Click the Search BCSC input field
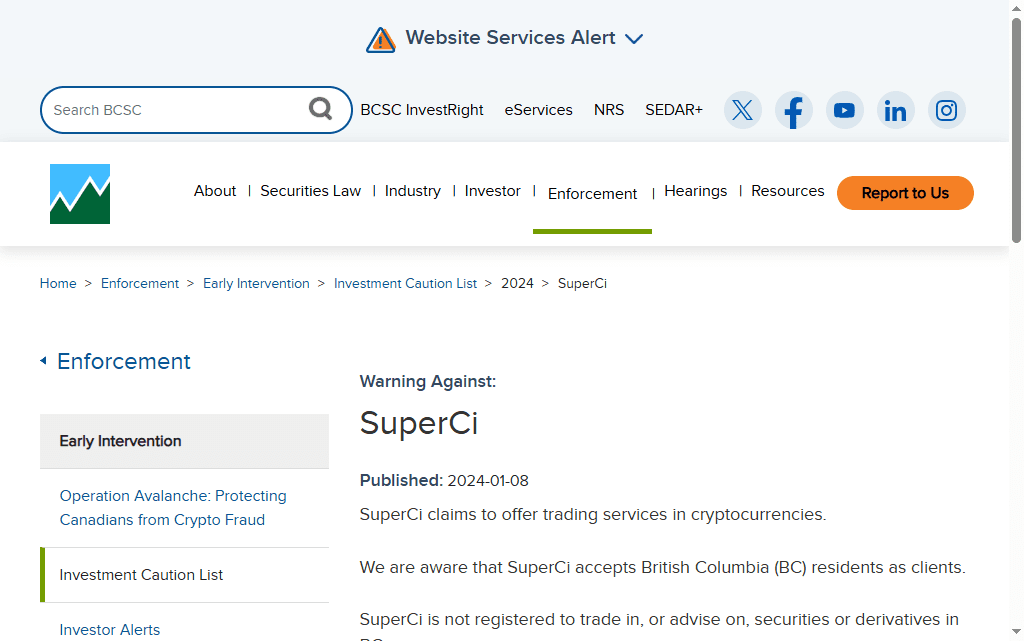This screenshot has width=1024, height=641. pyautogui.click(x=175, y=110)
